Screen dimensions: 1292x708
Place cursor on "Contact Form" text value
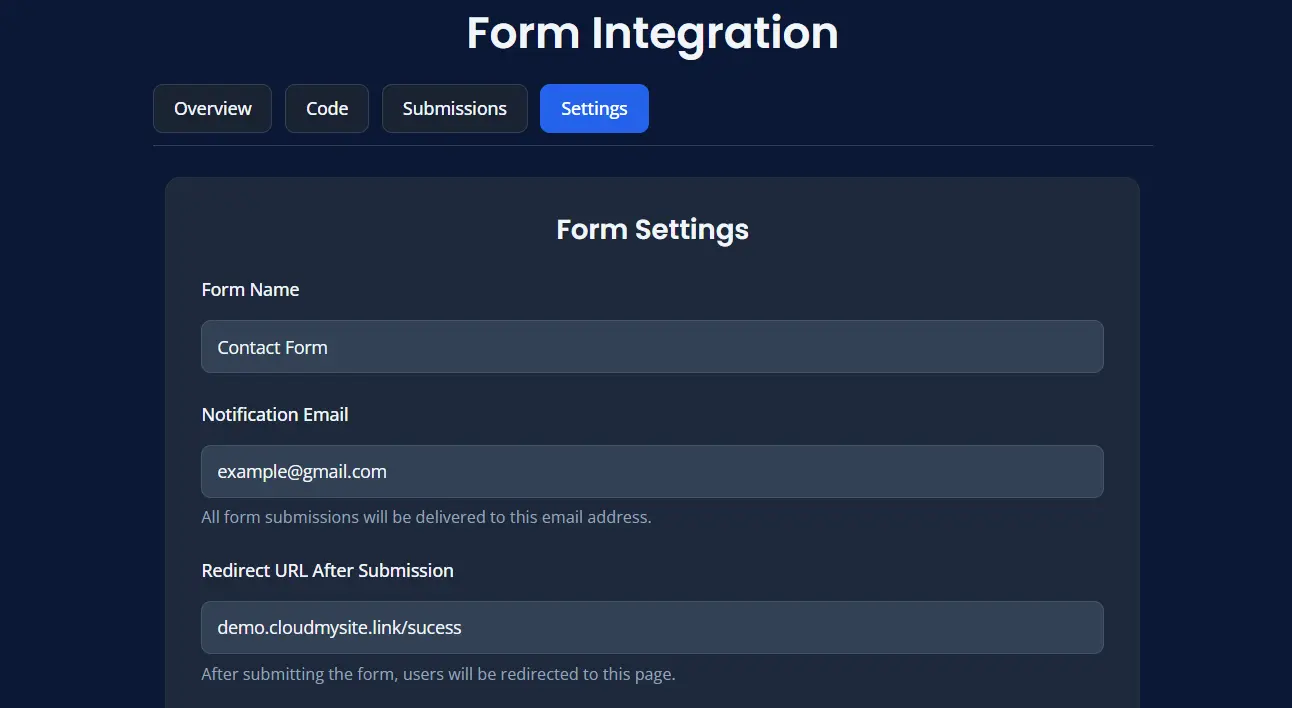point(272,348)
